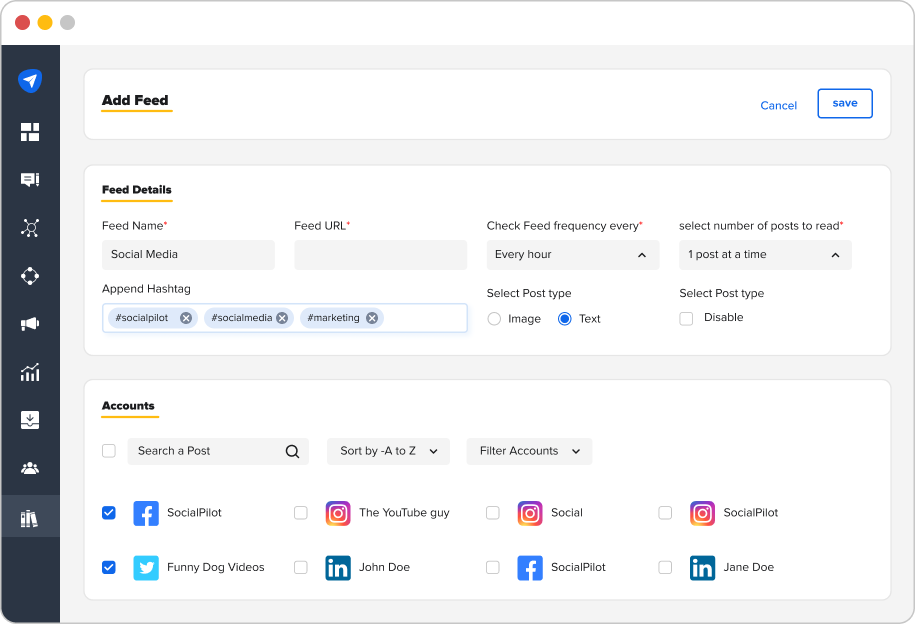The height and width of the screenshot is (625, 915).
Task: Enable the Disable checkbox under Select Post type
Action: 686,318
